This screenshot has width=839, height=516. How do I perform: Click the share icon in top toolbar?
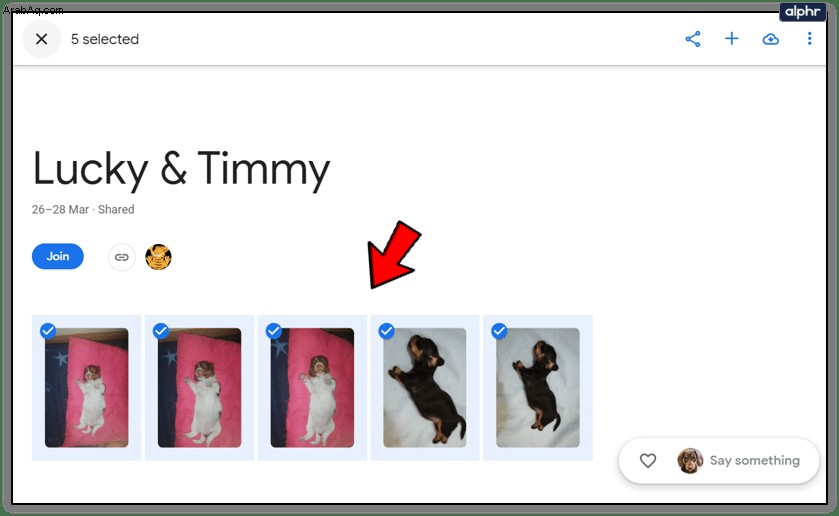693,39
